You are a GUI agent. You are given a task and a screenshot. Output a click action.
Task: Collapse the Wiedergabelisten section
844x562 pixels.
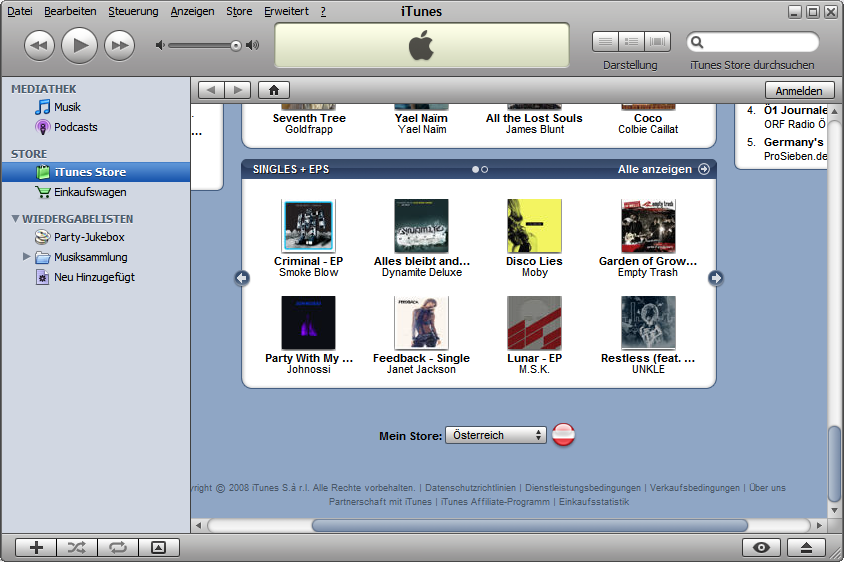[16, 218]
